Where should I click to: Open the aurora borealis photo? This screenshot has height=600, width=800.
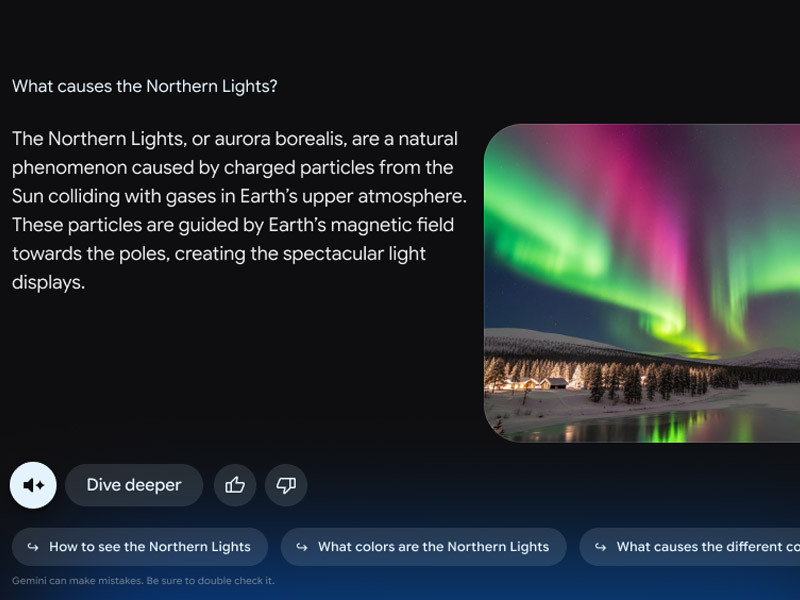642,283
